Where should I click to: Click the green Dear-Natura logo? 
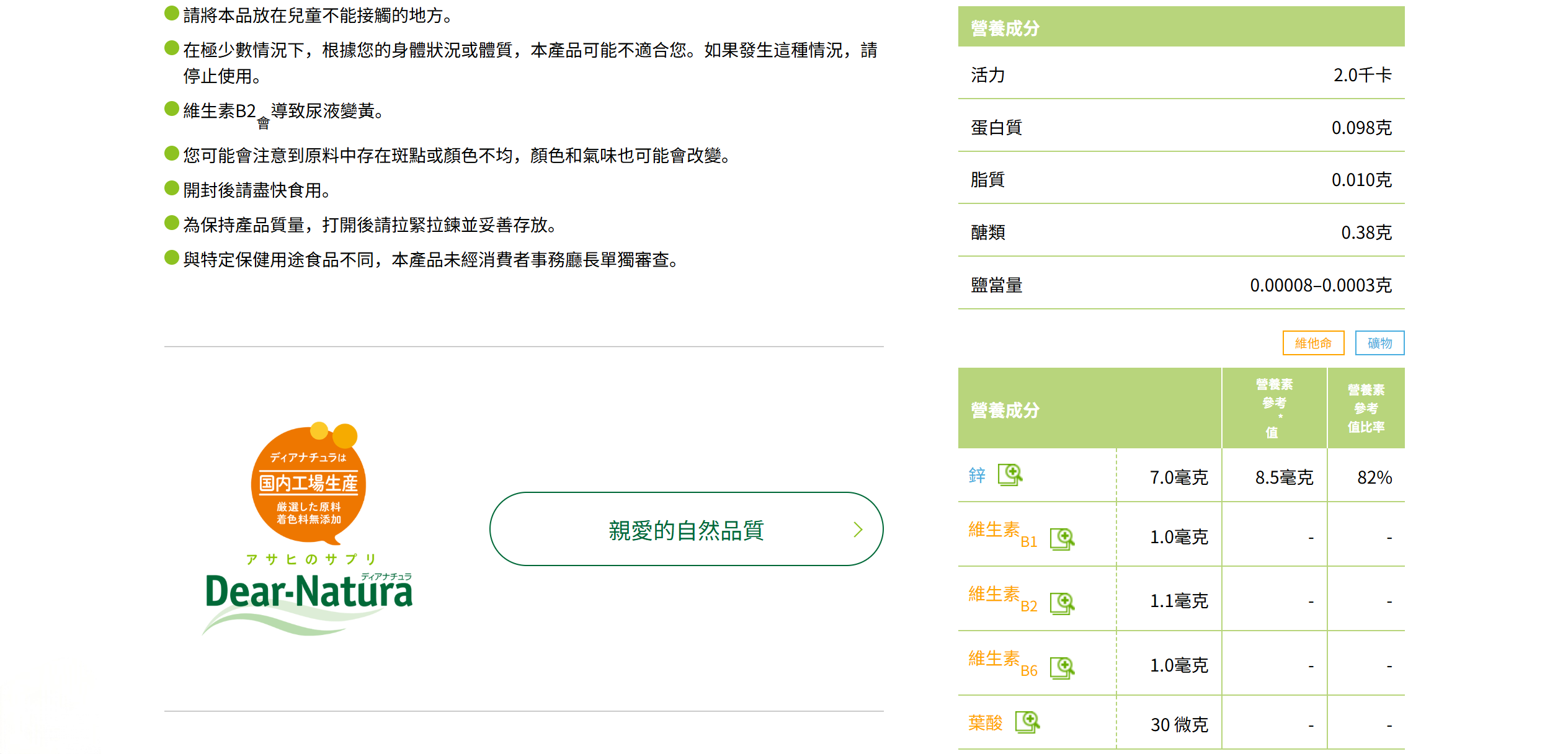(x=308, y=592)
